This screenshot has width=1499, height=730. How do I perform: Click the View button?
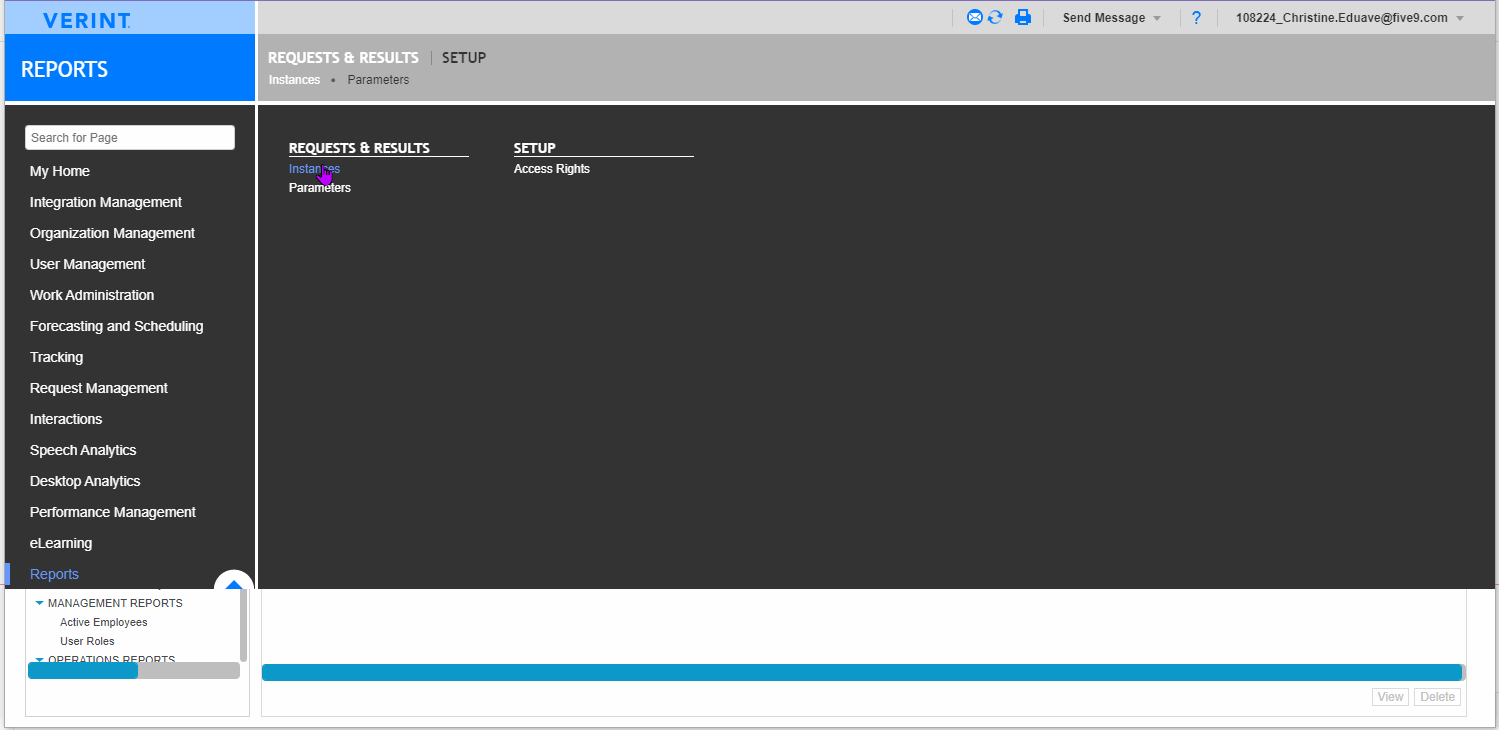1391,697
